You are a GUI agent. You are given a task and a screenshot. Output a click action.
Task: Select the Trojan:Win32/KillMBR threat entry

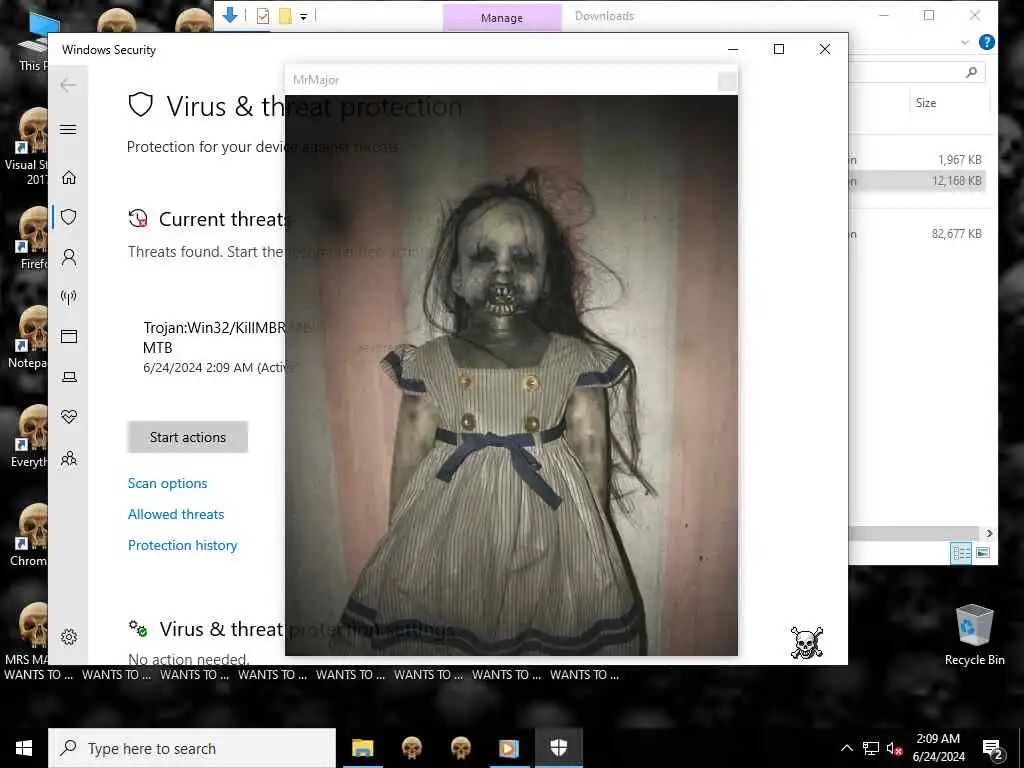coord(213,347)
